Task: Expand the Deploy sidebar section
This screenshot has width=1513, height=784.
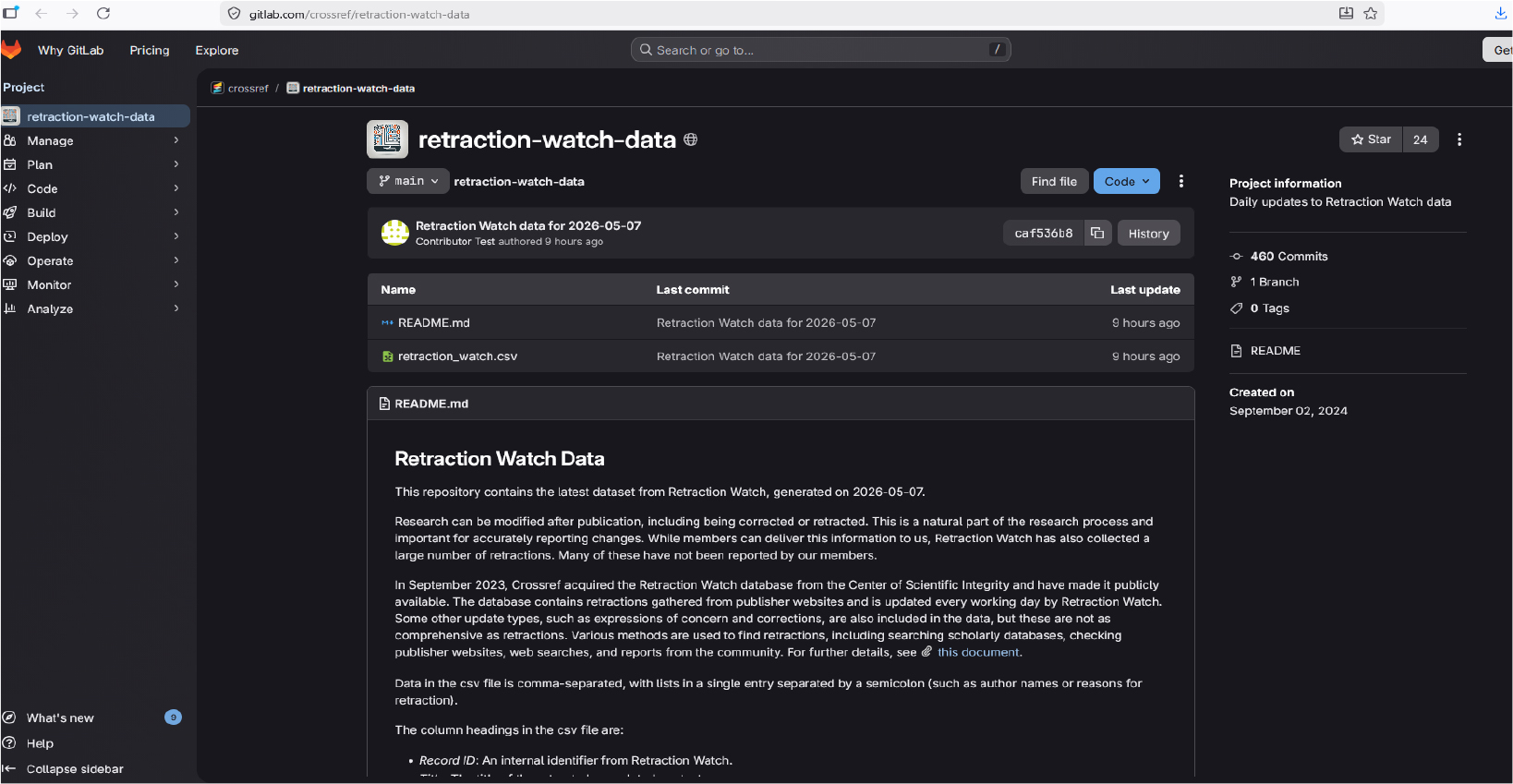Action: (95, 236)
